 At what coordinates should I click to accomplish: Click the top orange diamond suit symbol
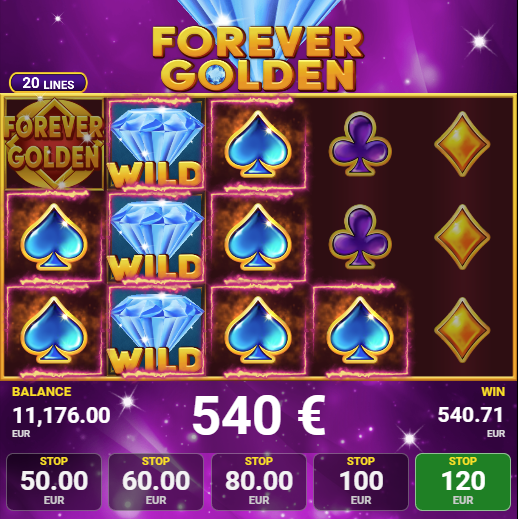pos(462,144)
